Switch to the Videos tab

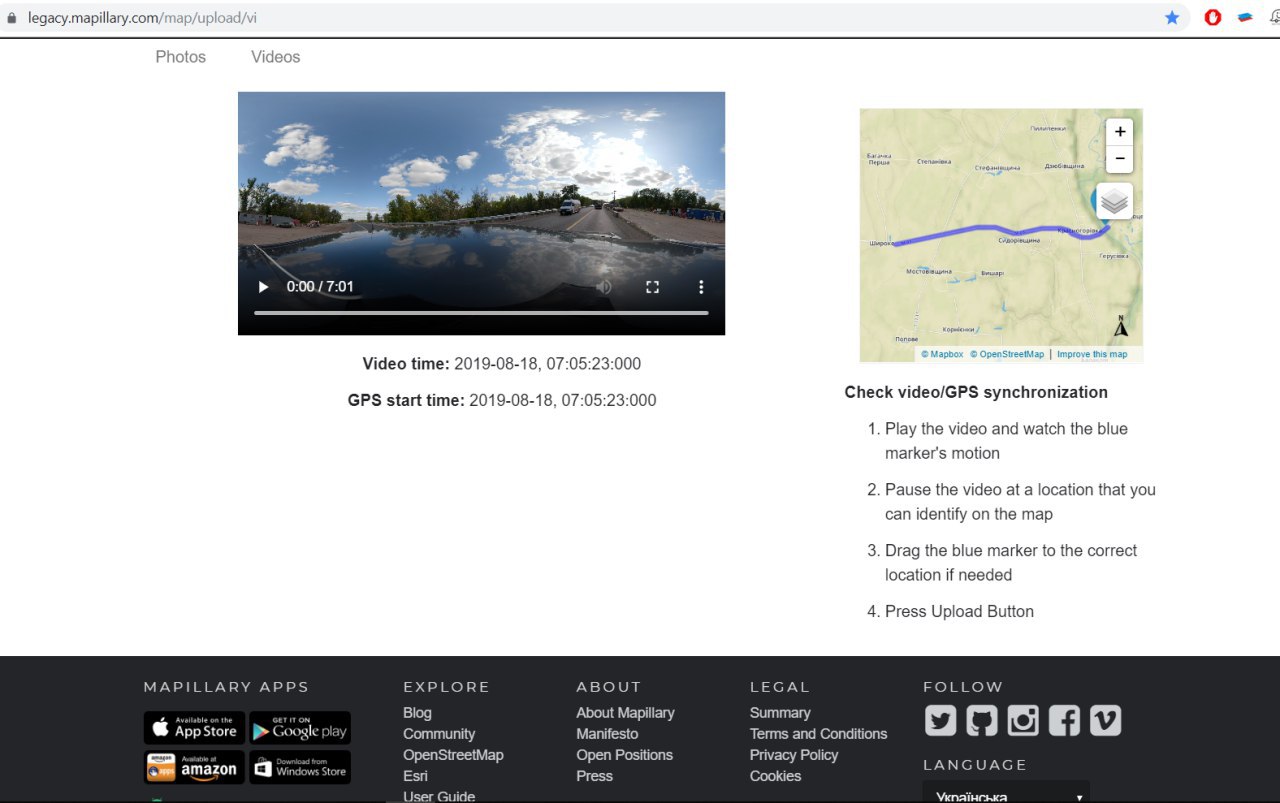click(x=276, y=57)
